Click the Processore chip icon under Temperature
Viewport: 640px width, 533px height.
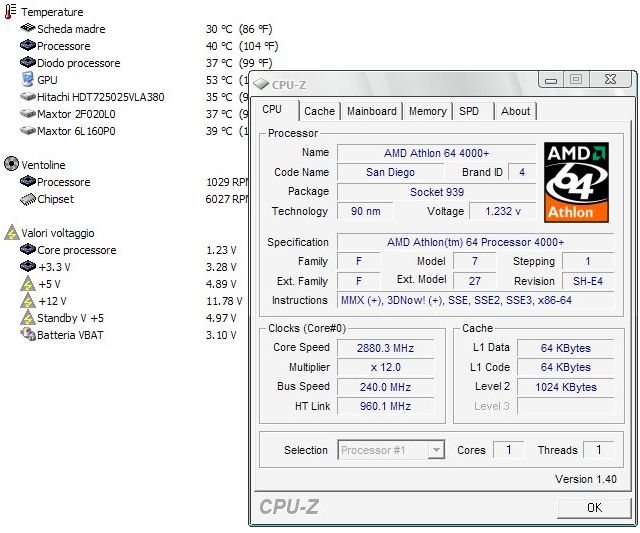28,45
